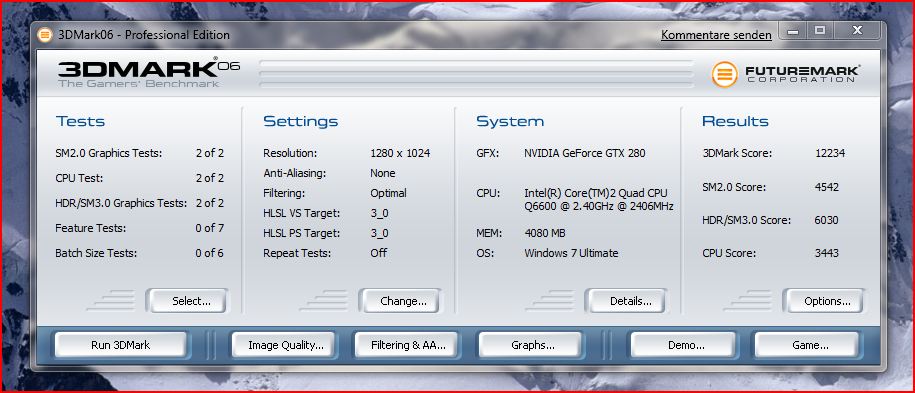Click the Anti-Aliasing value None
Screen dimensions: 915x393
pos(383,173)
